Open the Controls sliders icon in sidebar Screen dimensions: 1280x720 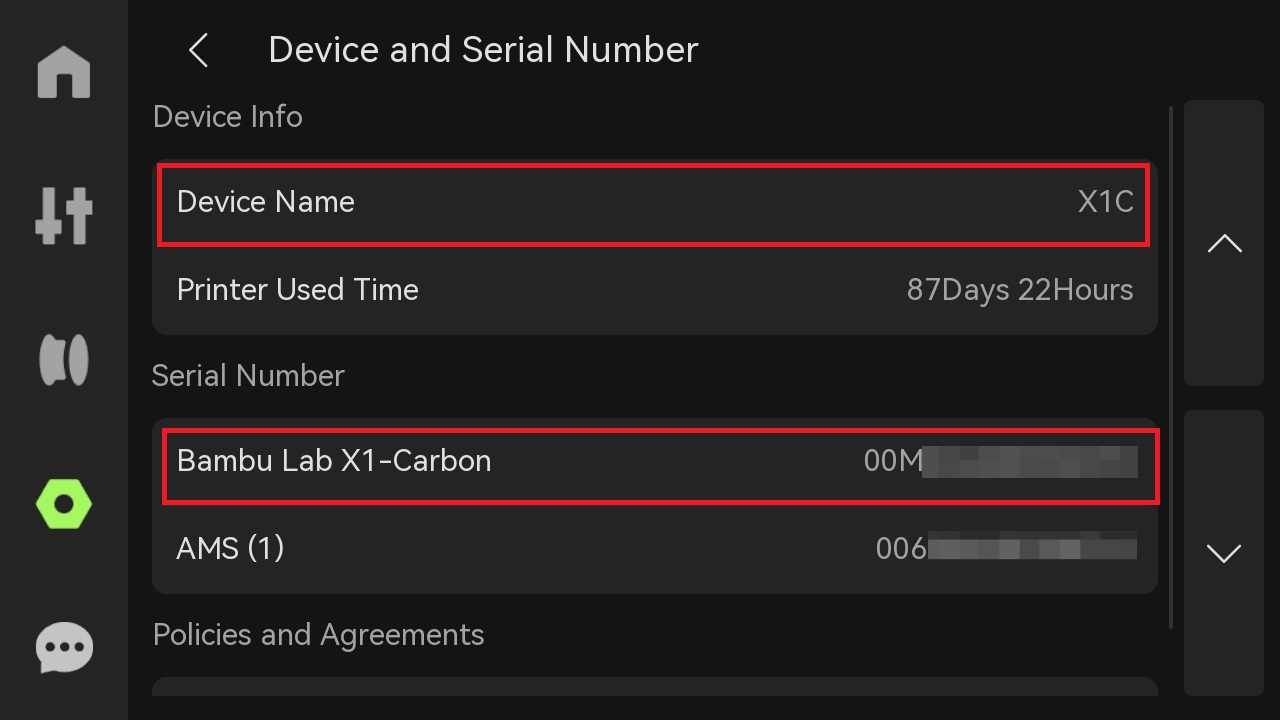tap(64, 216)
